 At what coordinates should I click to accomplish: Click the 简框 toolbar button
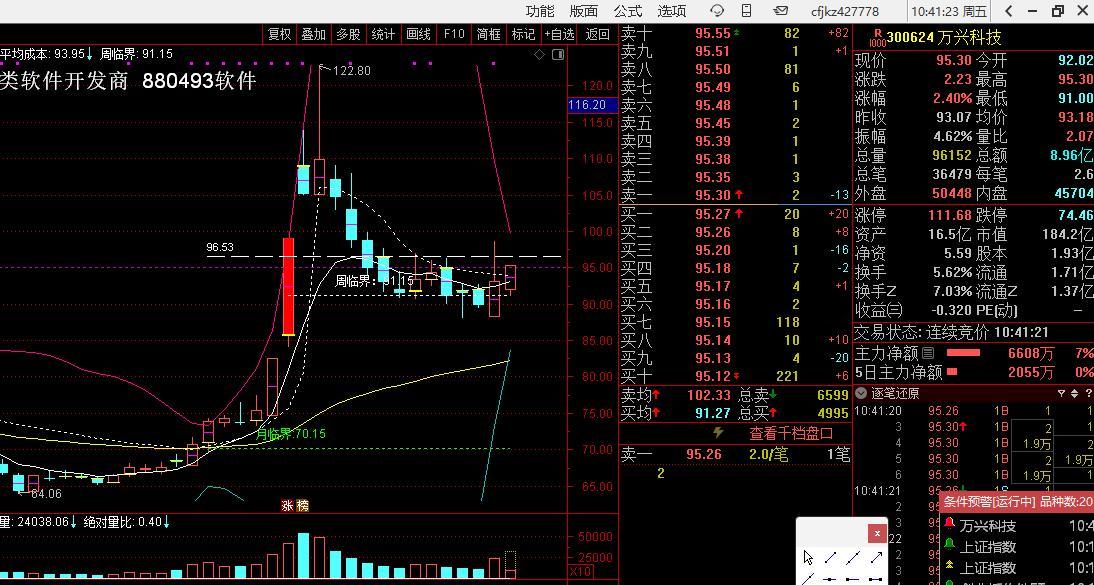(x=489, y=34)
